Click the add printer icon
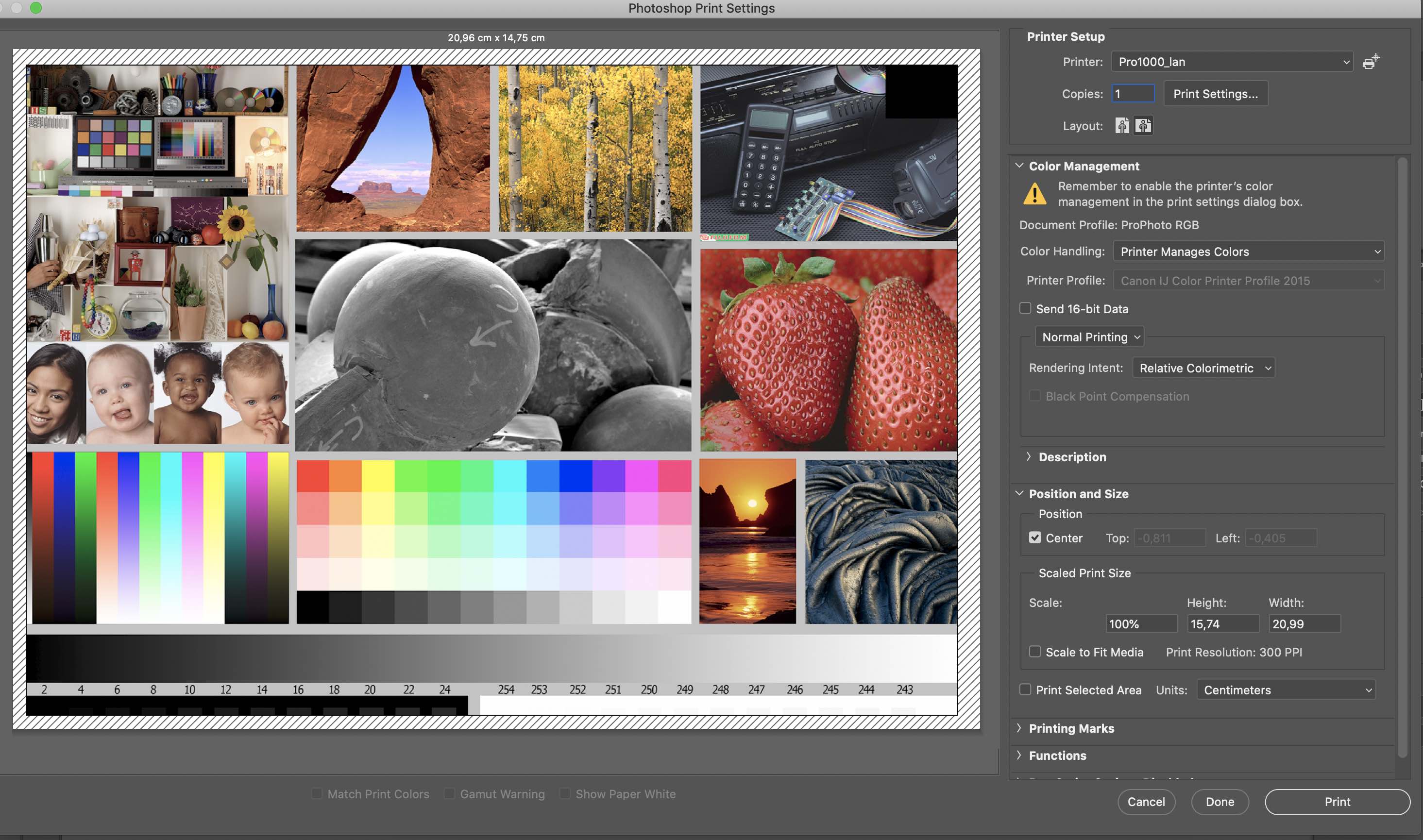Image resolution: width=1423 pixels, height=840 pixels. [1371, 62]
